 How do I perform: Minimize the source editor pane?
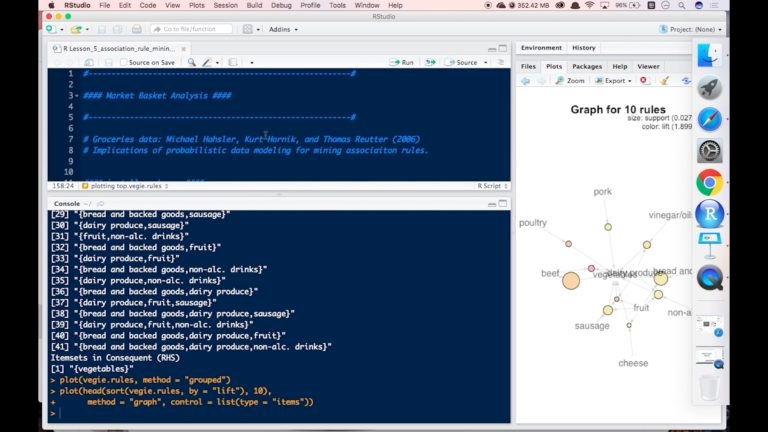click(492, 48)
